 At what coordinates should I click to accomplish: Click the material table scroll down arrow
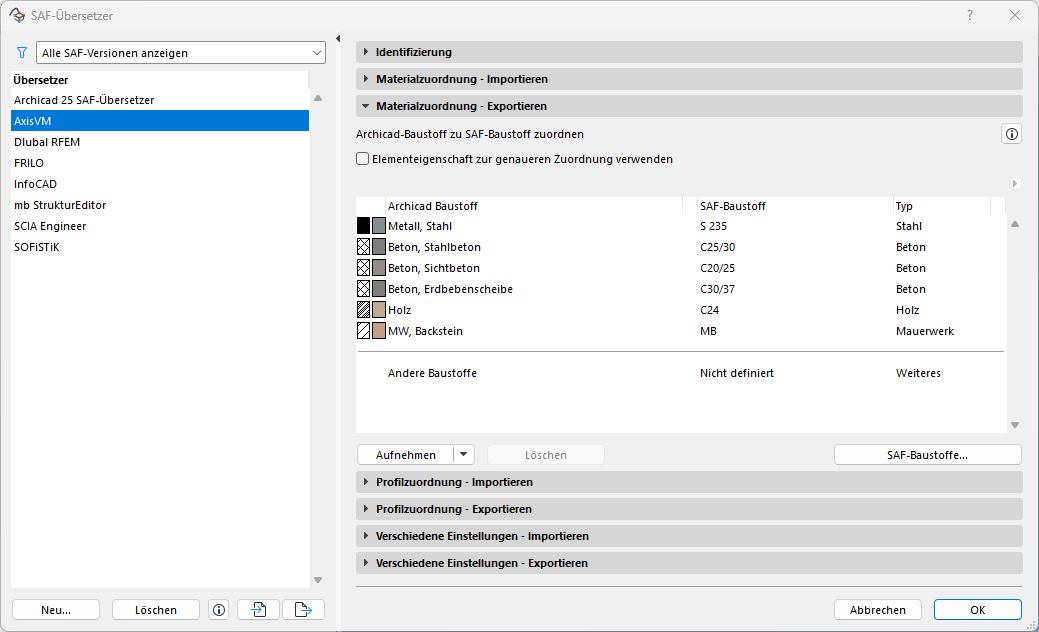coord(1014,425)
